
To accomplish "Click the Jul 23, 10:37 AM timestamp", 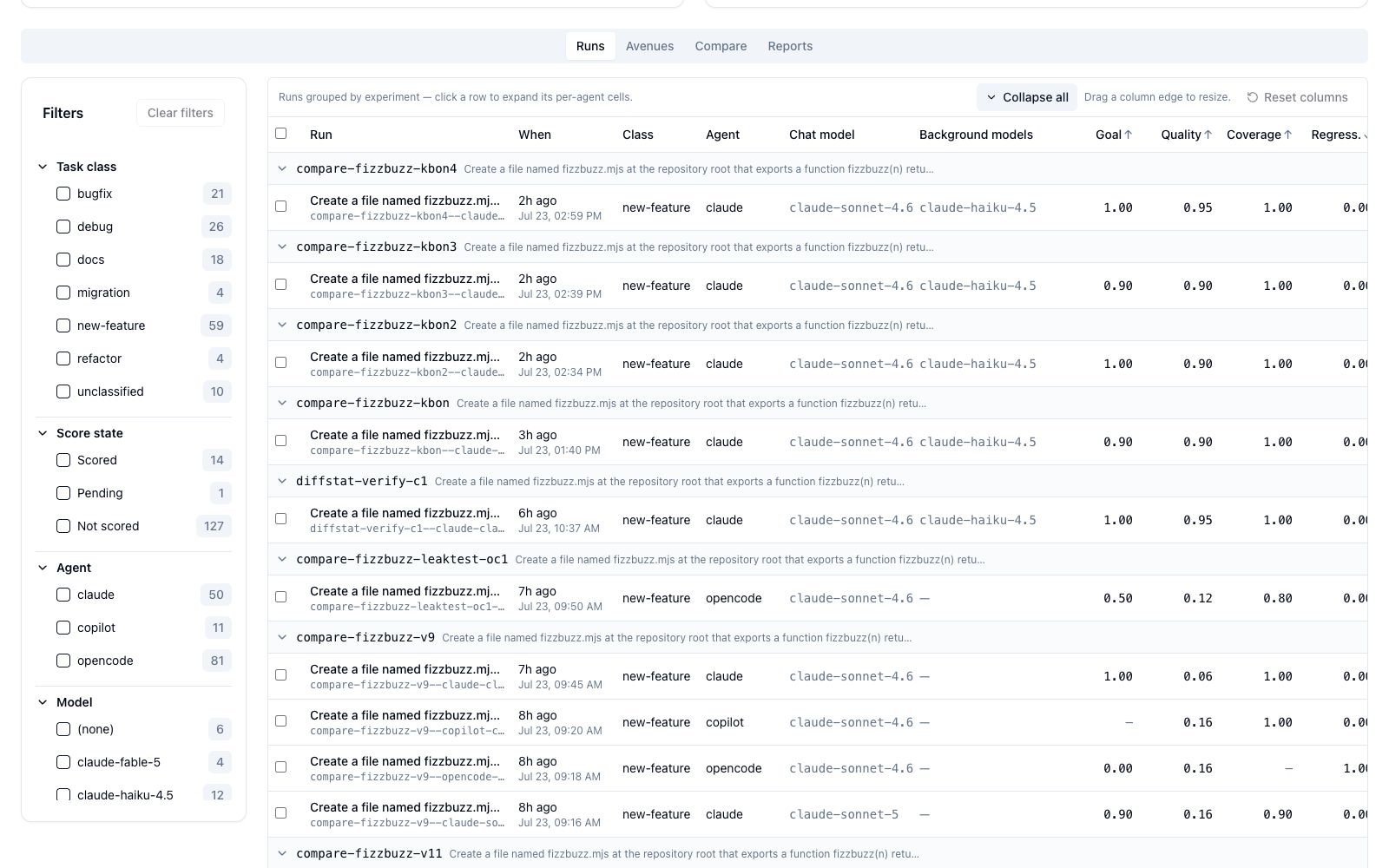I will tap(559, 529).
